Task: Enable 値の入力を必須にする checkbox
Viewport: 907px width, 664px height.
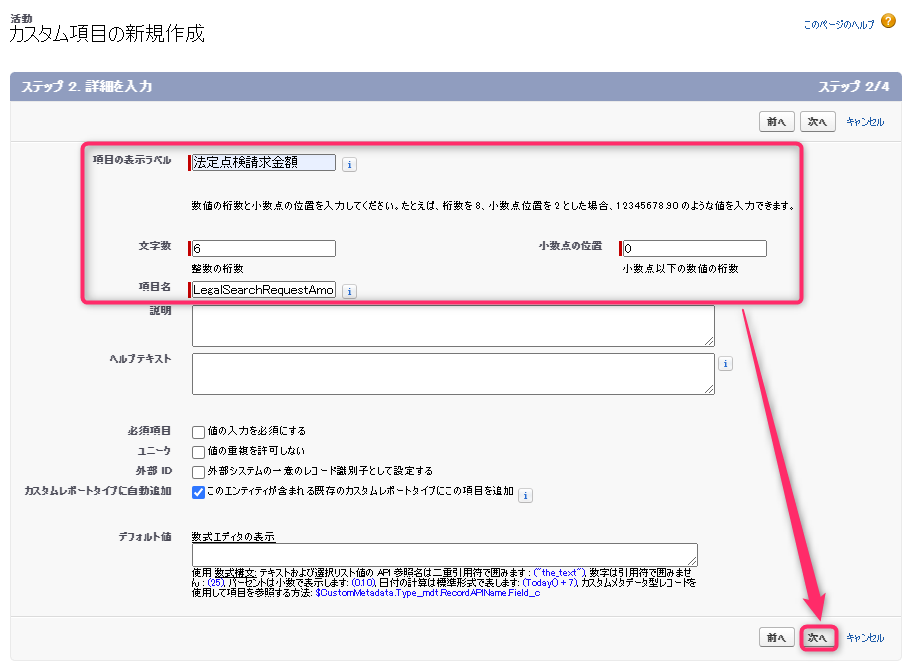Action: [198, 431]
